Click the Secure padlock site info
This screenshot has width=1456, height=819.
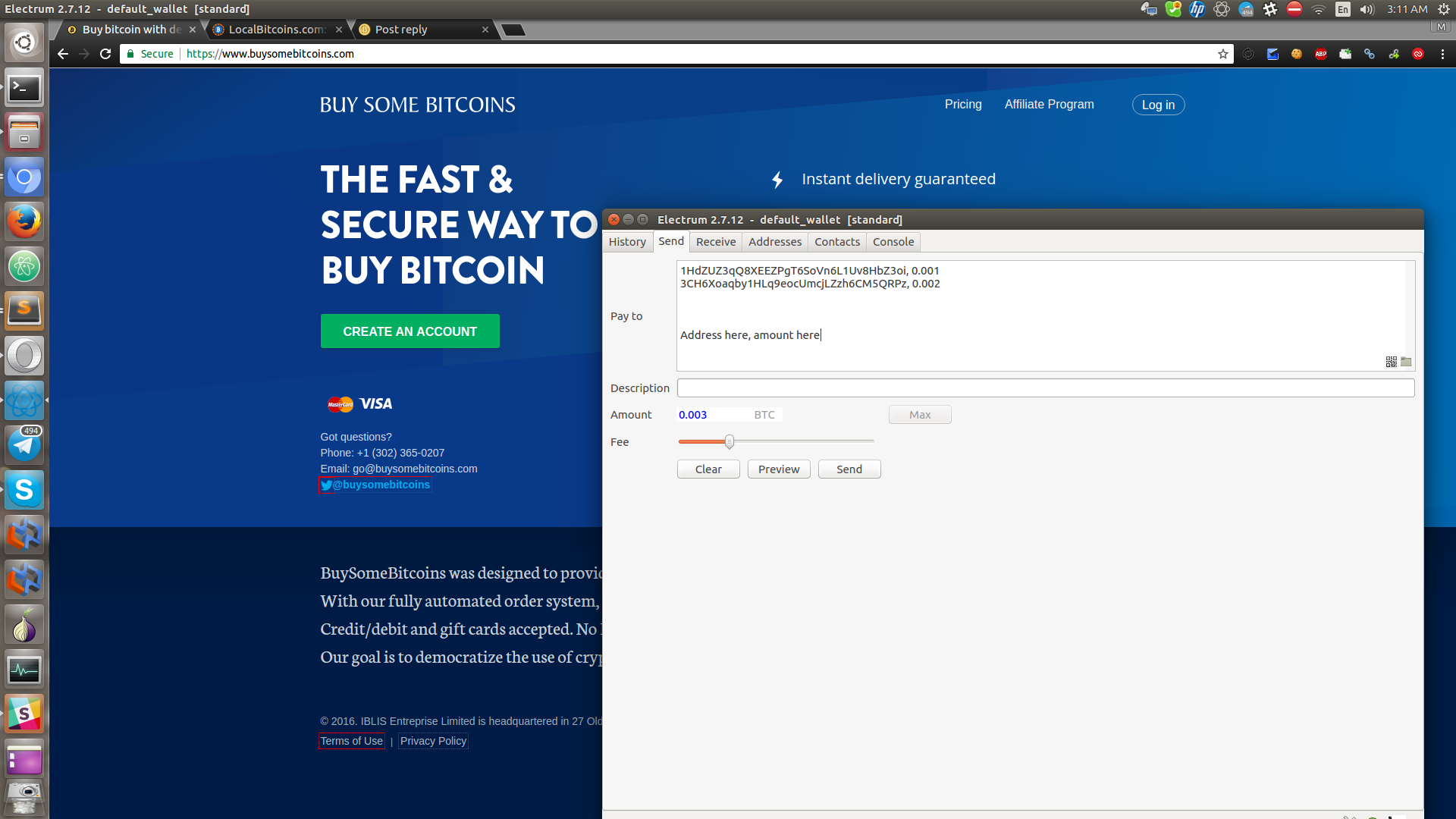[150, 54]
